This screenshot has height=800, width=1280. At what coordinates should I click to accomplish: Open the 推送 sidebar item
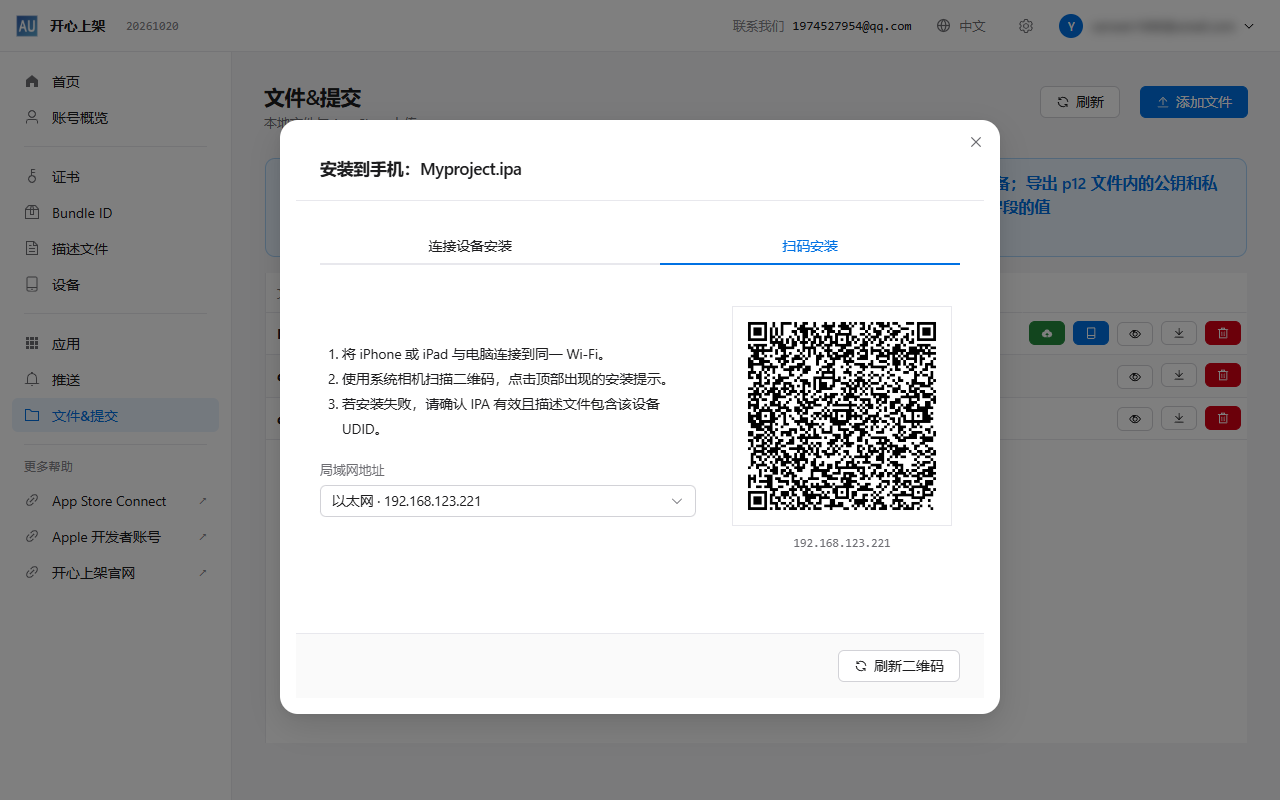click(115, 380)
